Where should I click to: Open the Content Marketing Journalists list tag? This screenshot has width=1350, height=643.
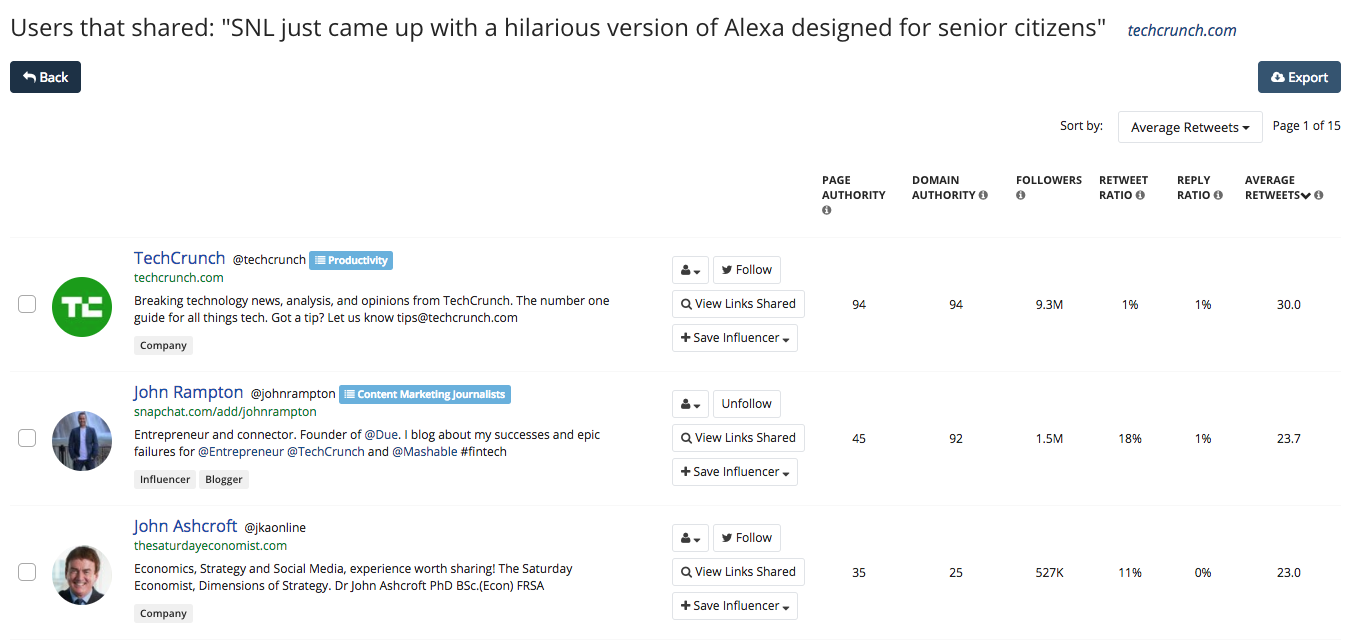pyautogui.click(x=425, y=394)
